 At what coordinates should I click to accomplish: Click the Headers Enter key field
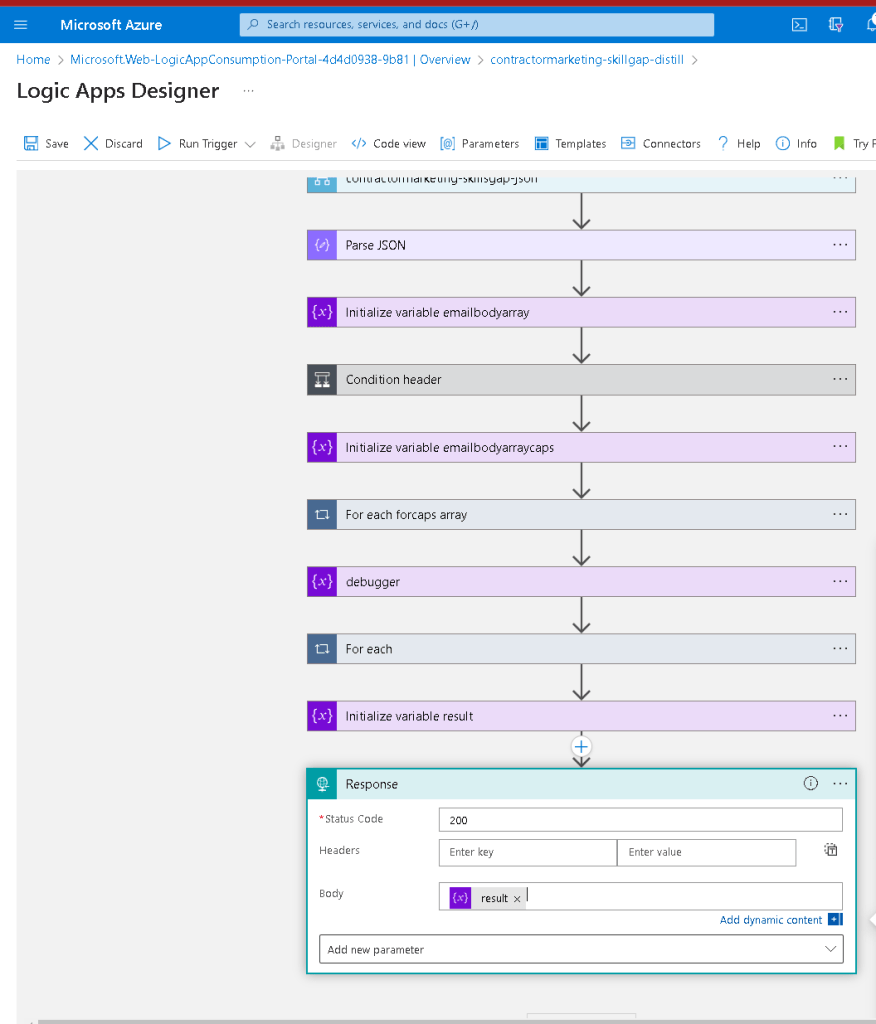pos(527,852)
